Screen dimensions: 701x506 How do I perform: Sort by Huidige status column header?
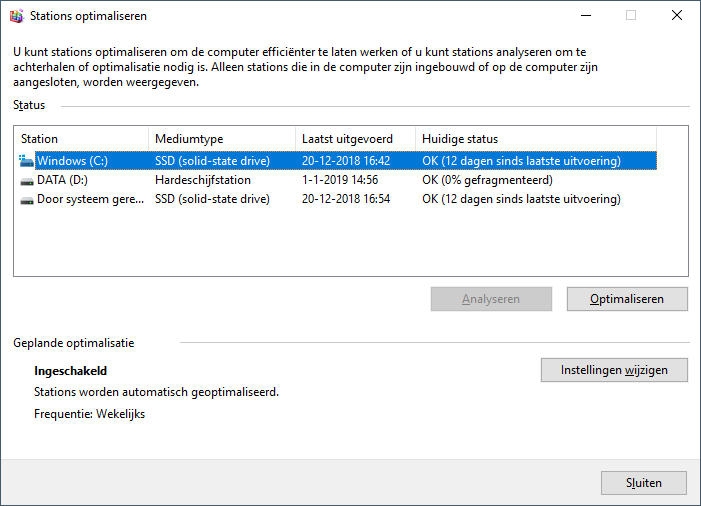[536, 139]
